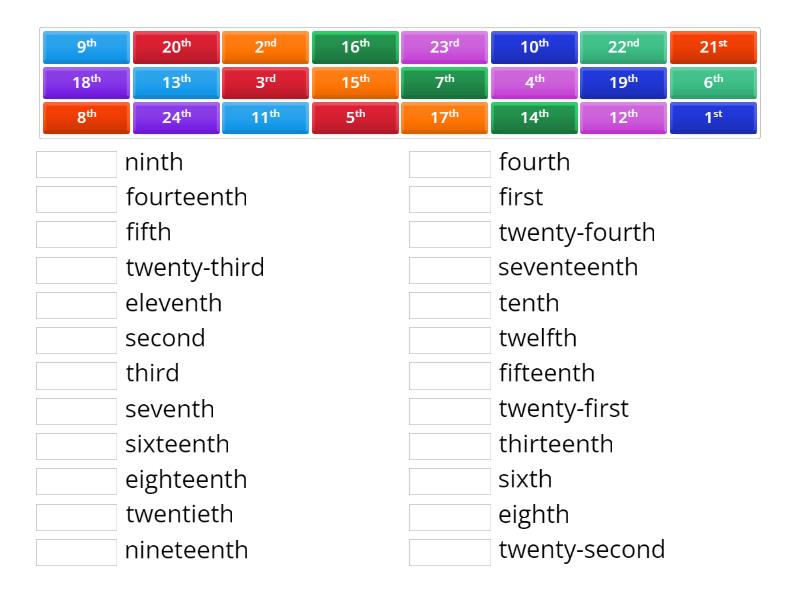Click the empty slot beside twelfth
The width and height of the screenshot is (800, 600).
[x=449, y=338]
